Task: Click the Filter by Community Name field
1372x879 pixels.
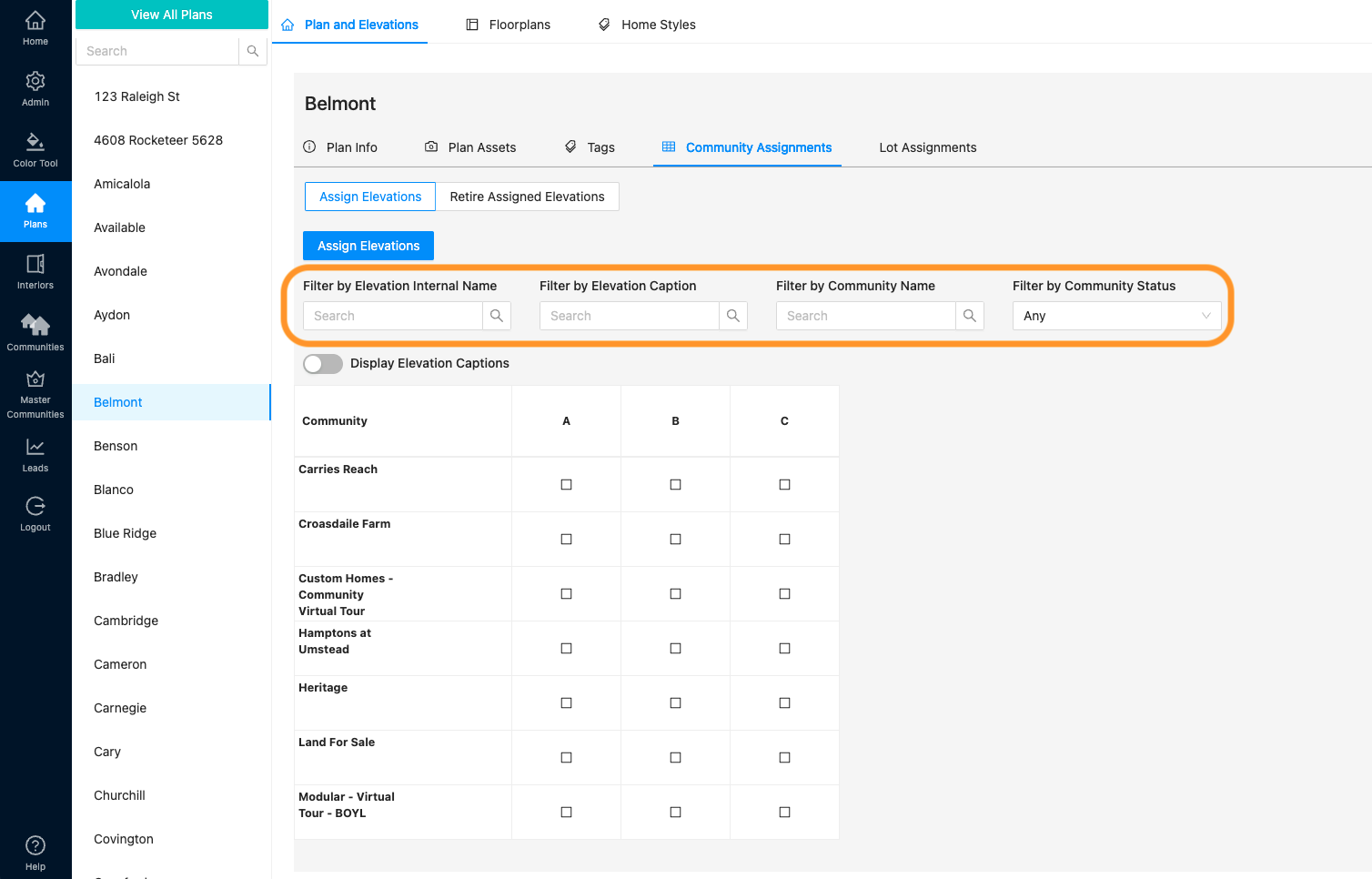Action: coord(865,316)
